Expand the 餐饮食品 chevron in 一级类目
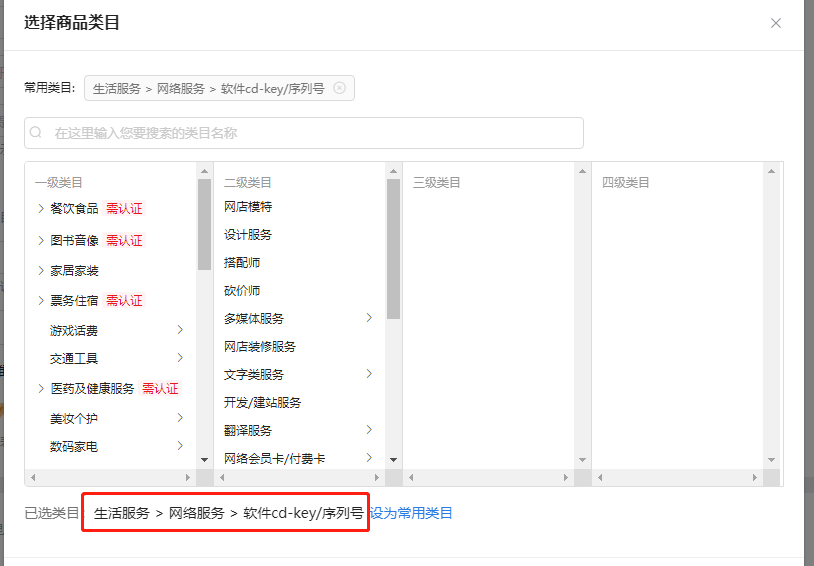The width and height of the screenshot is (814, 566). (41, 209)
